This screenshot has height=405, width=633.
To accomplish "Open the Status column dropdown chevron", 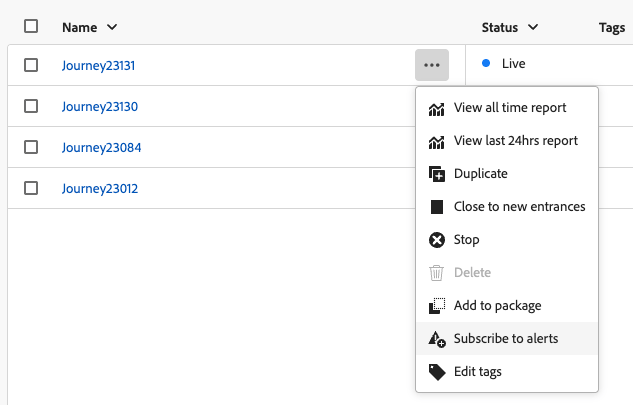I will click(534, 27).
